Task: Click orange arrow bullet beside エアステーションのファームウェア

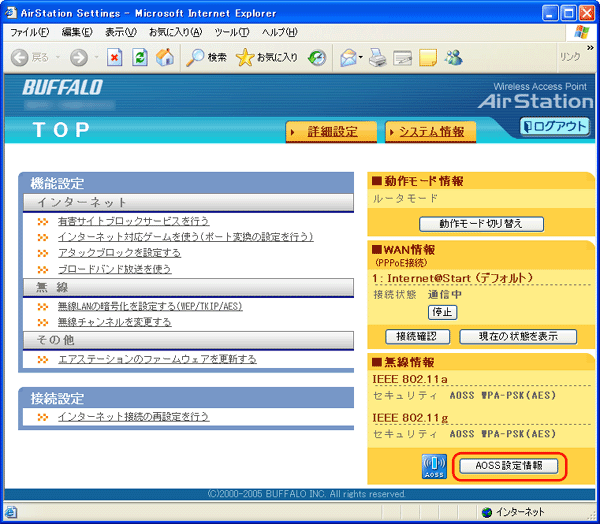Action: pyautogui.click(x=43, y=359)
